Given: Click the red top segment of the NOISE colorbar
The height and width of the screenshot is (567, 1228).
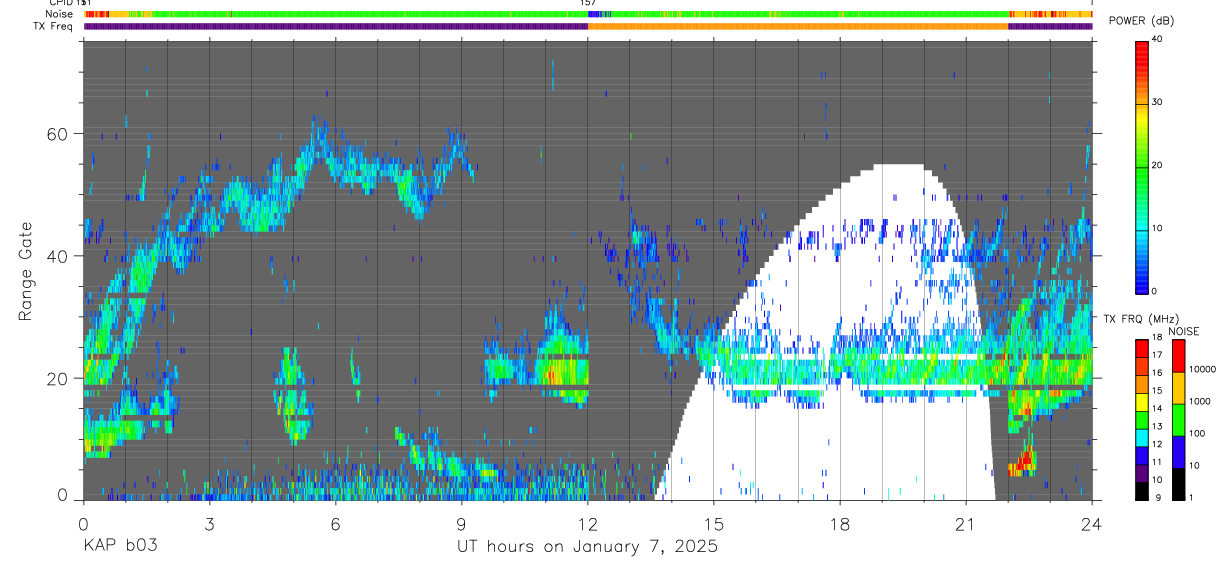Looking at the screenshot, I should click(x=1178, y=356).
